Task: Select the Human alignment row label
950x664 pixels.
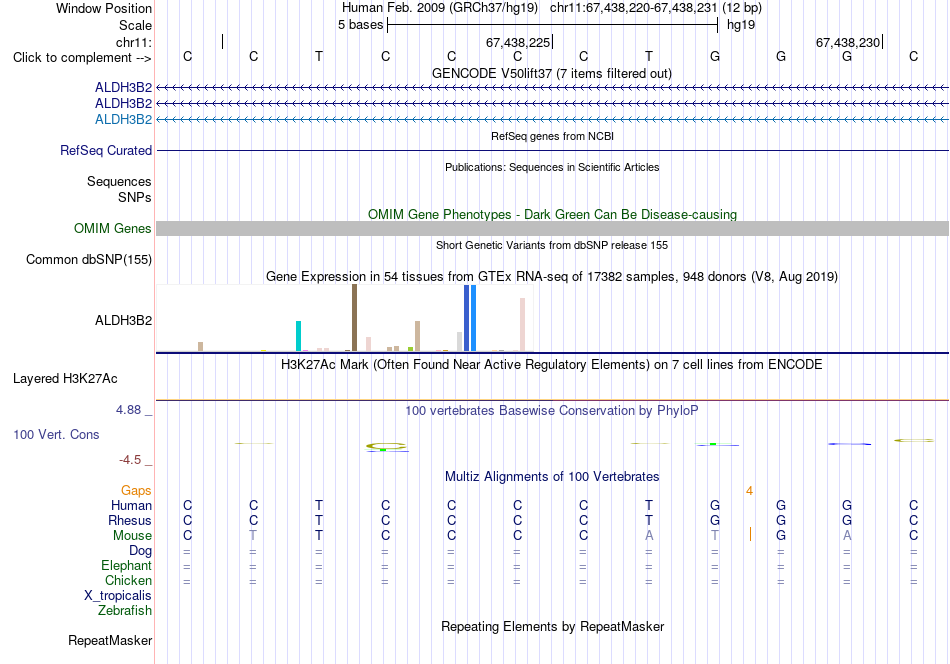Action: click(131, 505)
